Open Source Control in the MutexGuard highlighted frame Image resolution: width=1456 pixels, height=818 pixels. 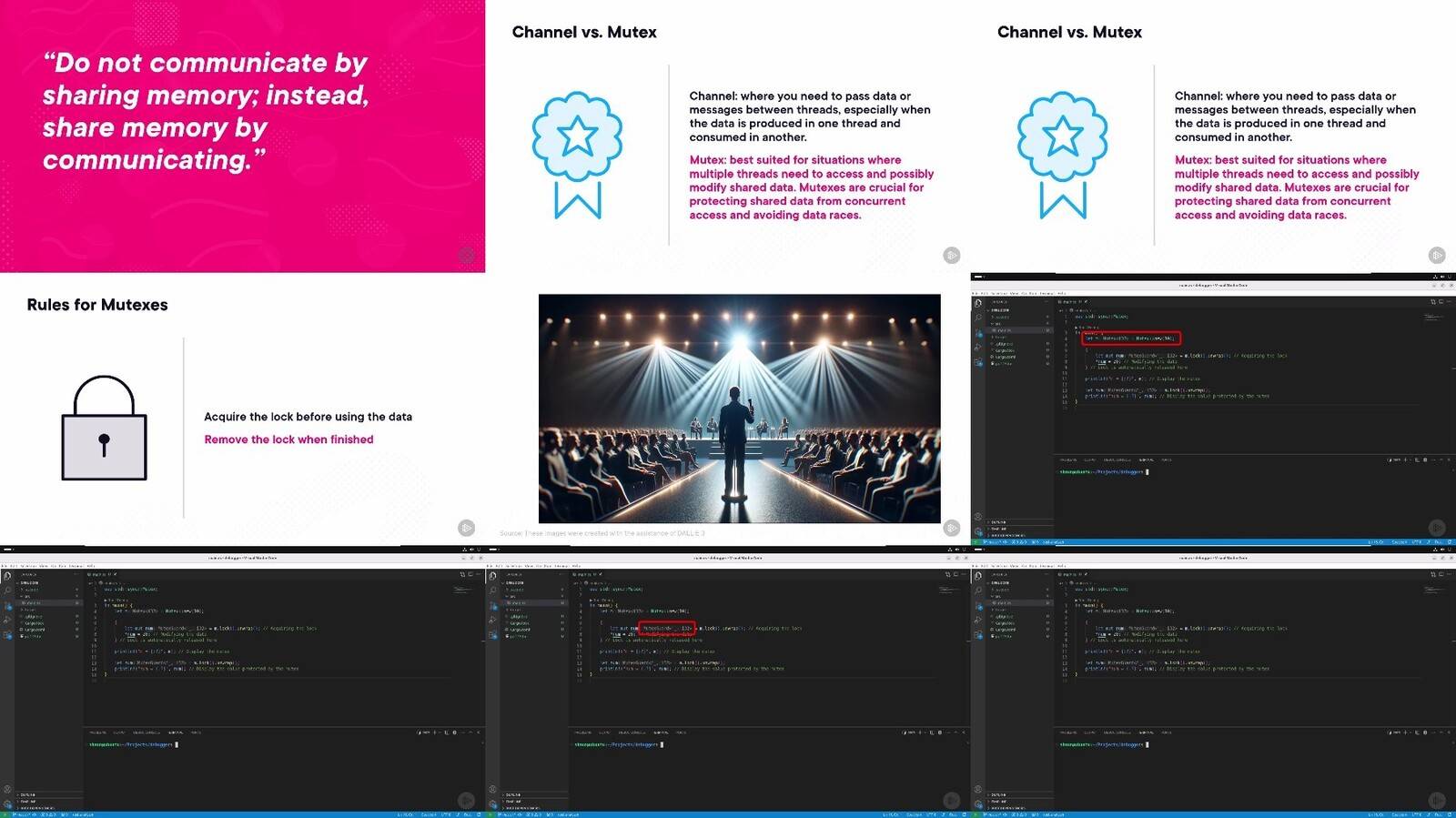[x=493, y=605]
